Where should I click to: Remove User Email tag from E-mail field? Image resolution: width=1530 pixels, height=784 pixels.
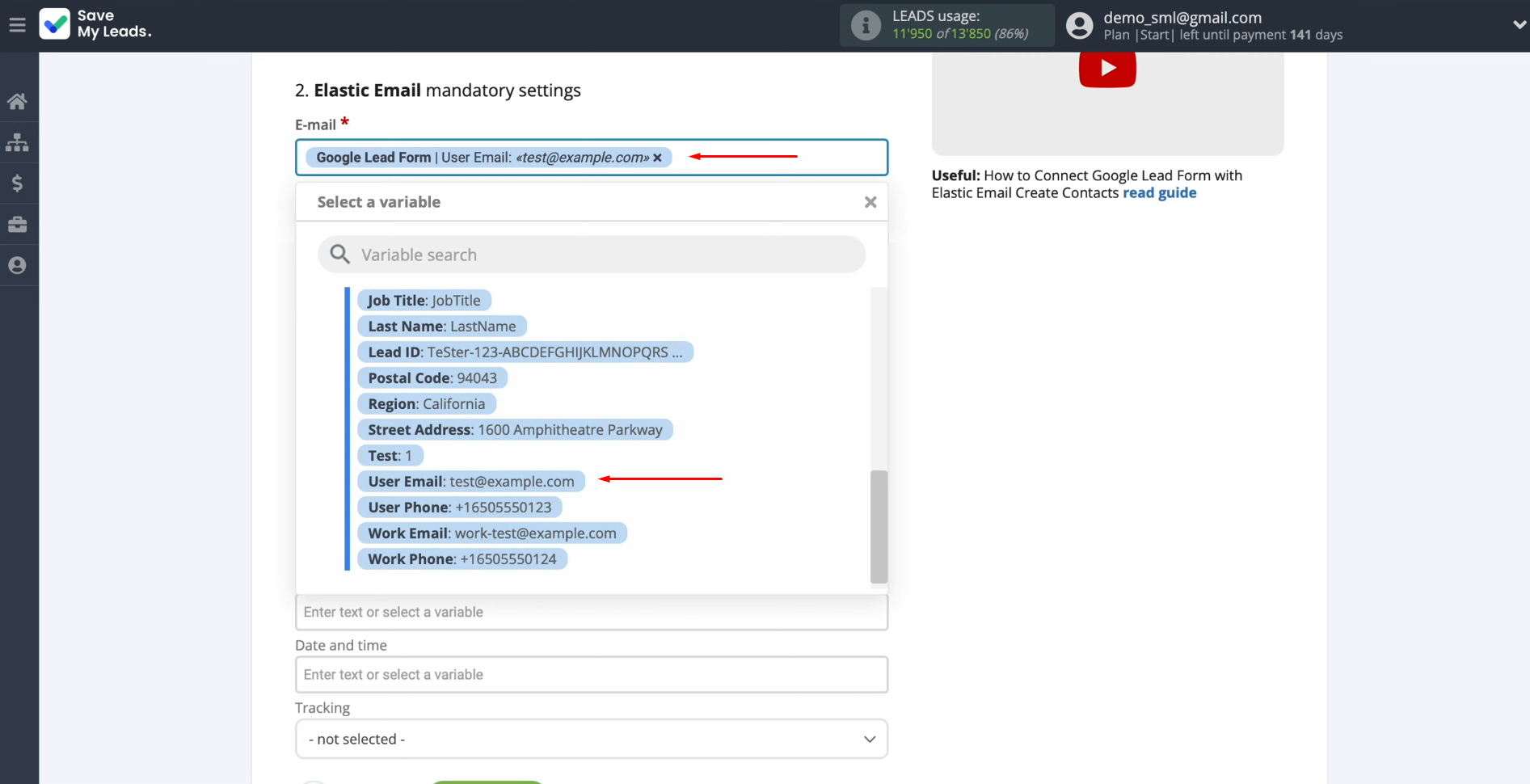[x=658, y=158]
